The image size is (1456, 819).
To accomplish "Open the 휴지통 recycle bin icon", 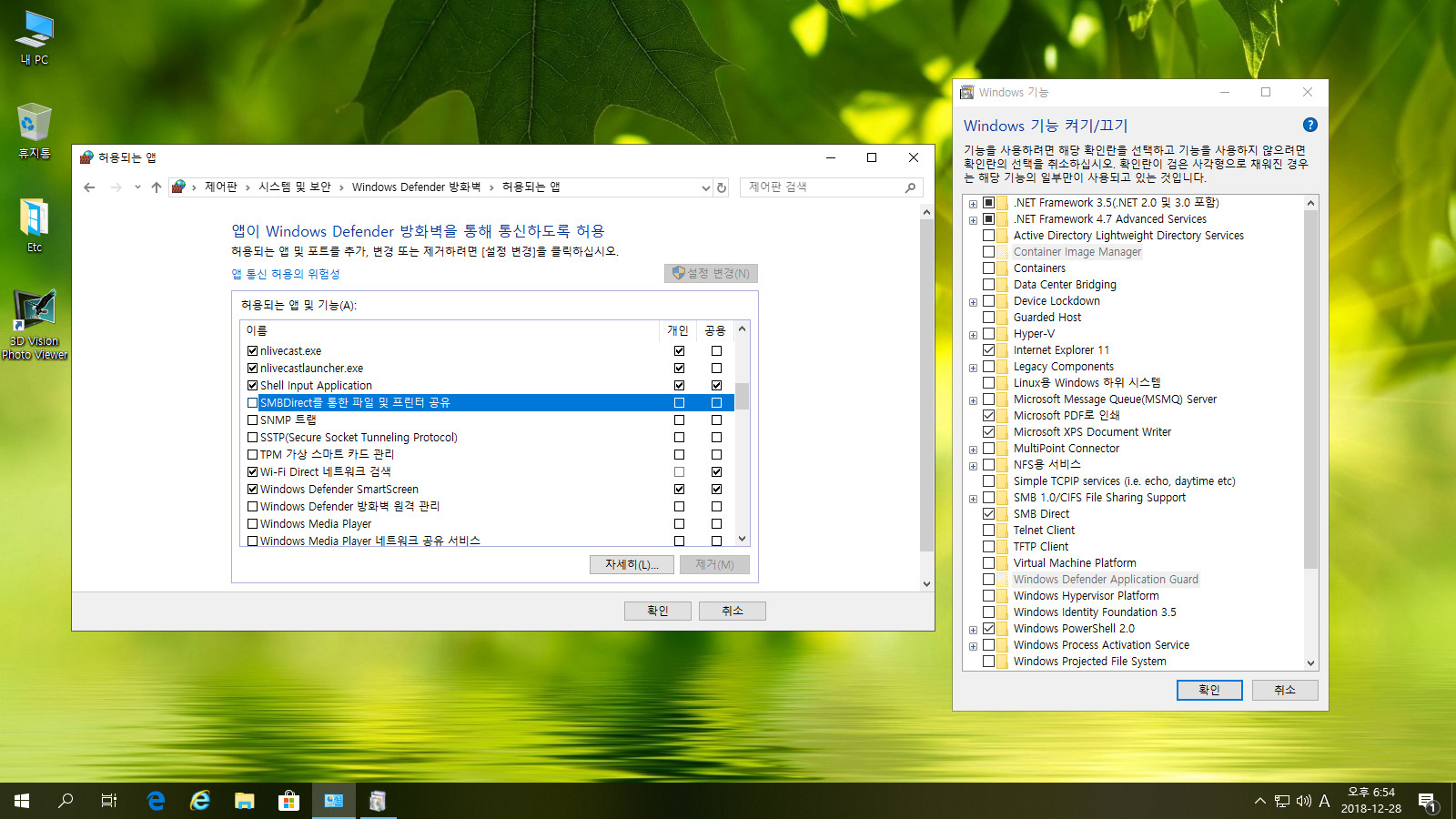I will [35, 131].
